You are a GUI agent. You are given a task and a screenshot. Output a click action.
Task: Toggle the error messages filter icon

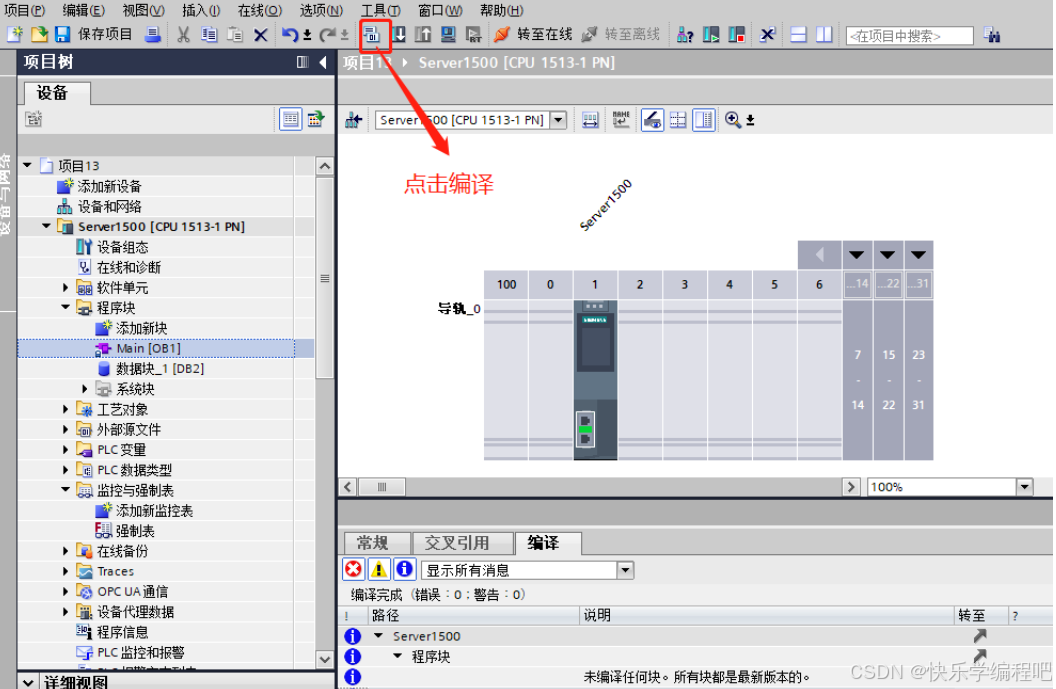pyautogui.click(x=353, y=570)
